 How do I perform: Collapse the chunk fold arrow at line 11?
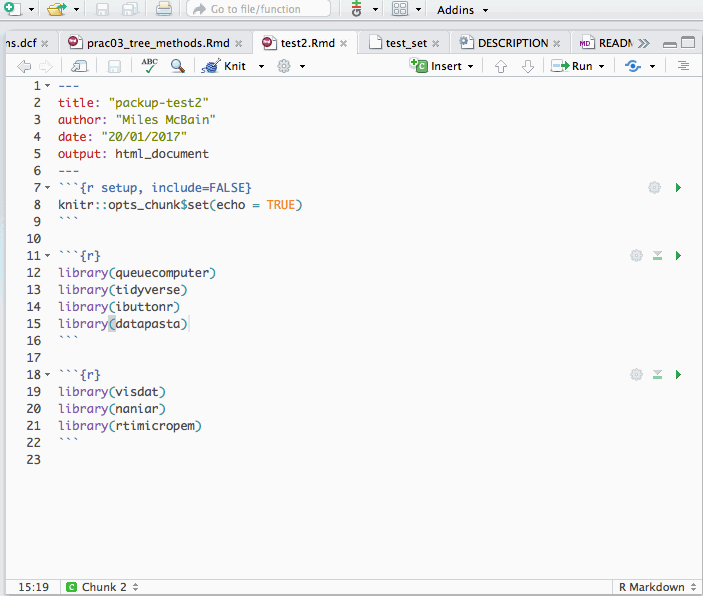[x=47, y=256]
